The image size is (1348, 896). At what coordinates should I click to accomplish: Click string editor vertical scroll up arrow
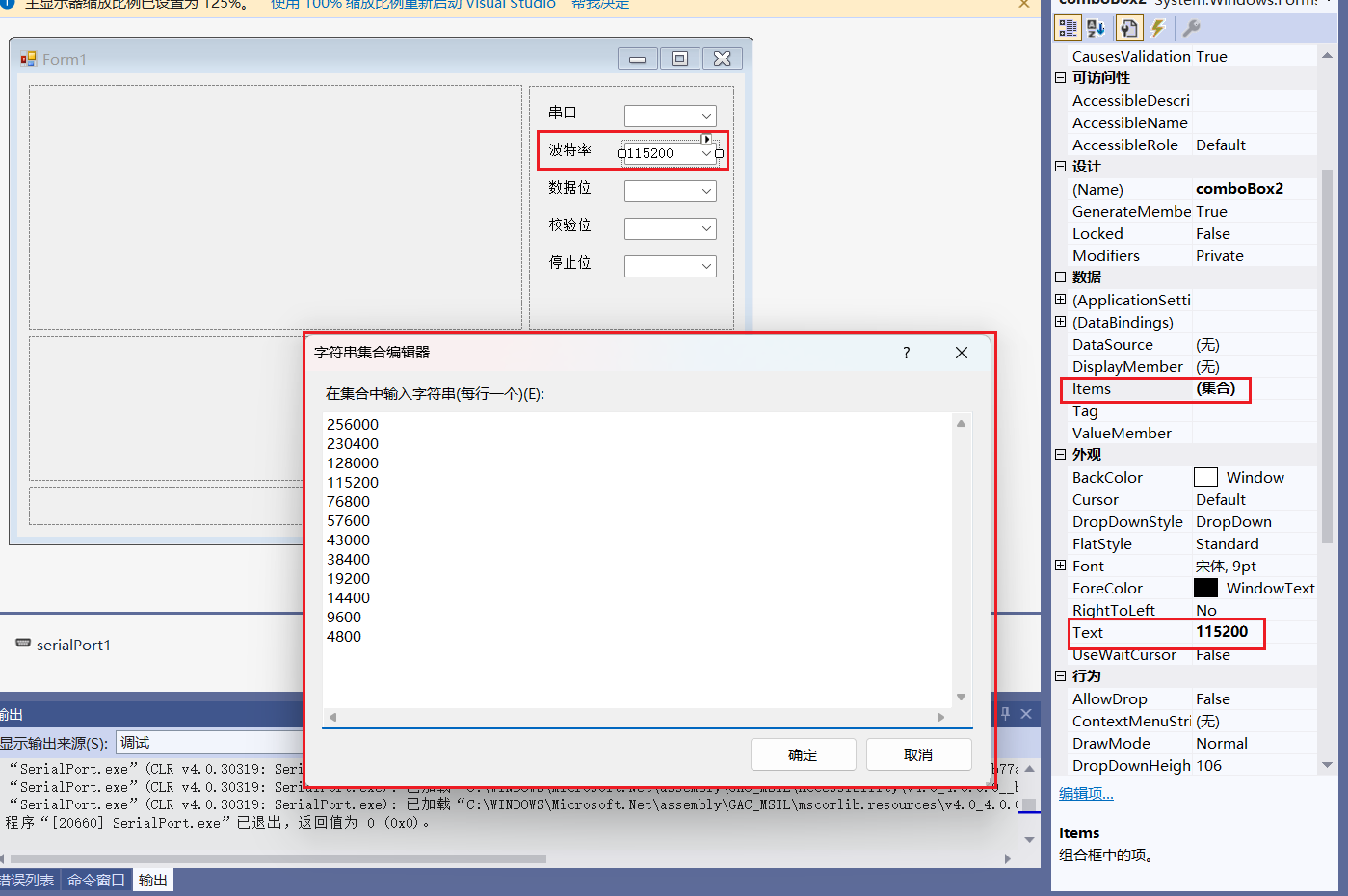tap(961, 423)
